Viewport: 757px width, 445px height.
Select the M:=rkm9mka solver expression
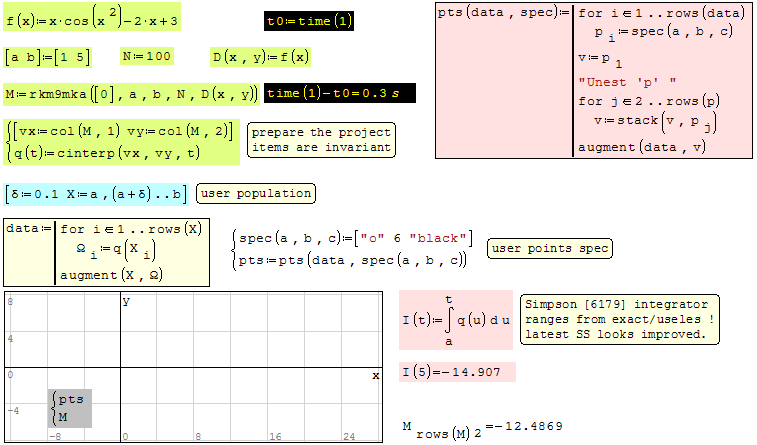click(131, 94)
